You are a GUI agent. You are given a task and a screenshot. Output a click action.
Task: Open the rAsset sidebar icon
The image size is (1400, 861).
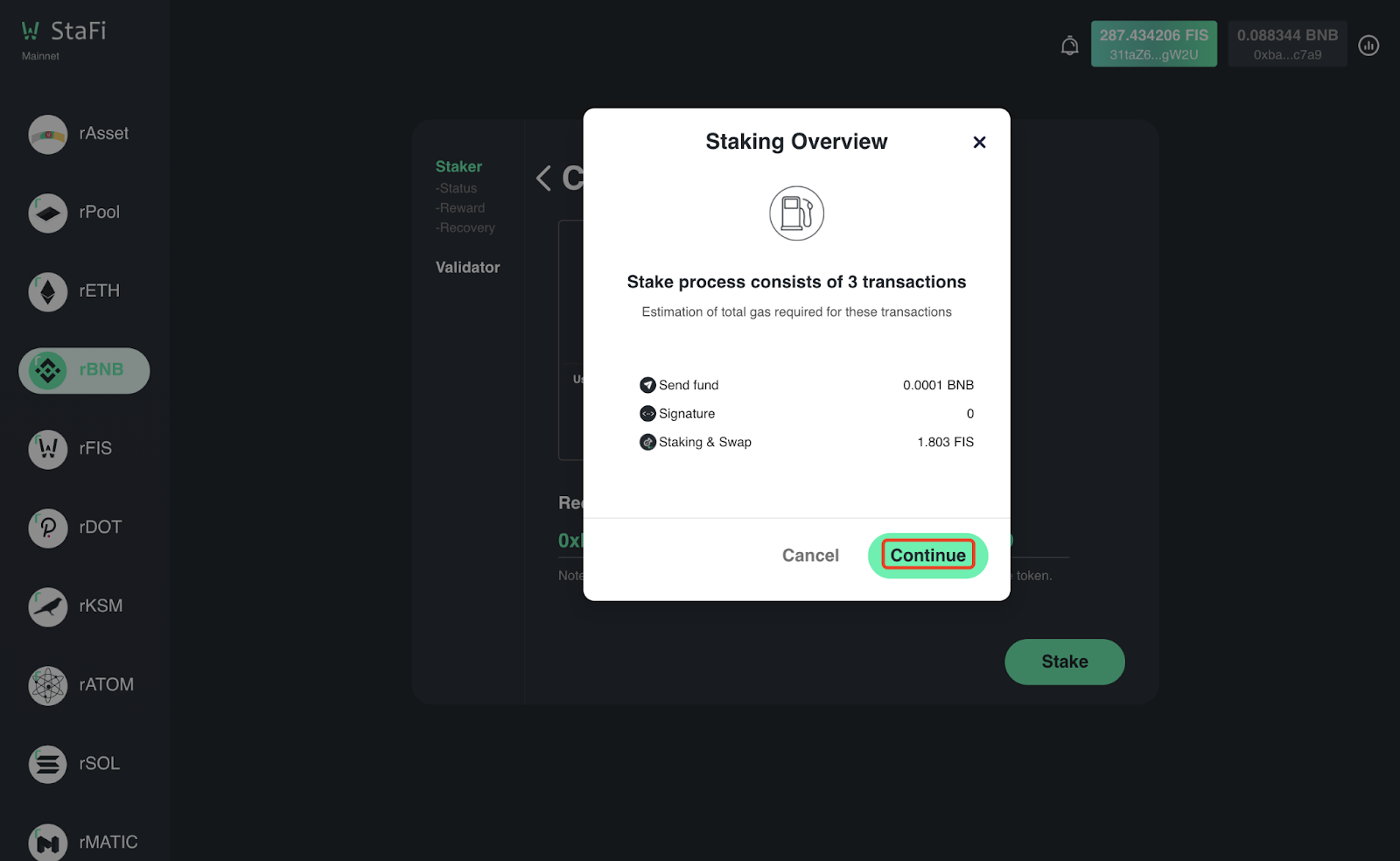(x=48, y=135)
